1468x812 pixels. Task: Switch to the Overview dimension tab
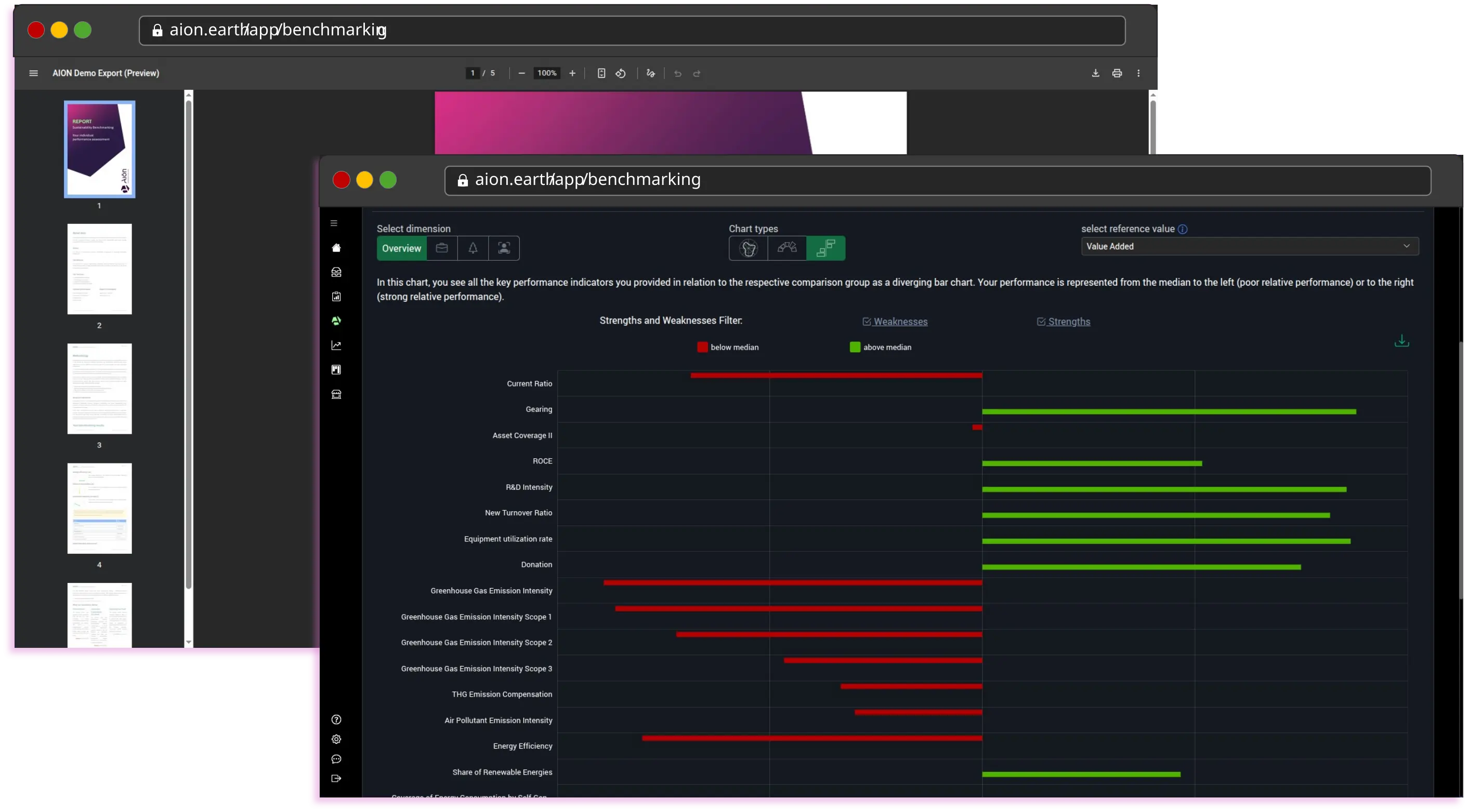pyautogui.click(x=401, y=248)
